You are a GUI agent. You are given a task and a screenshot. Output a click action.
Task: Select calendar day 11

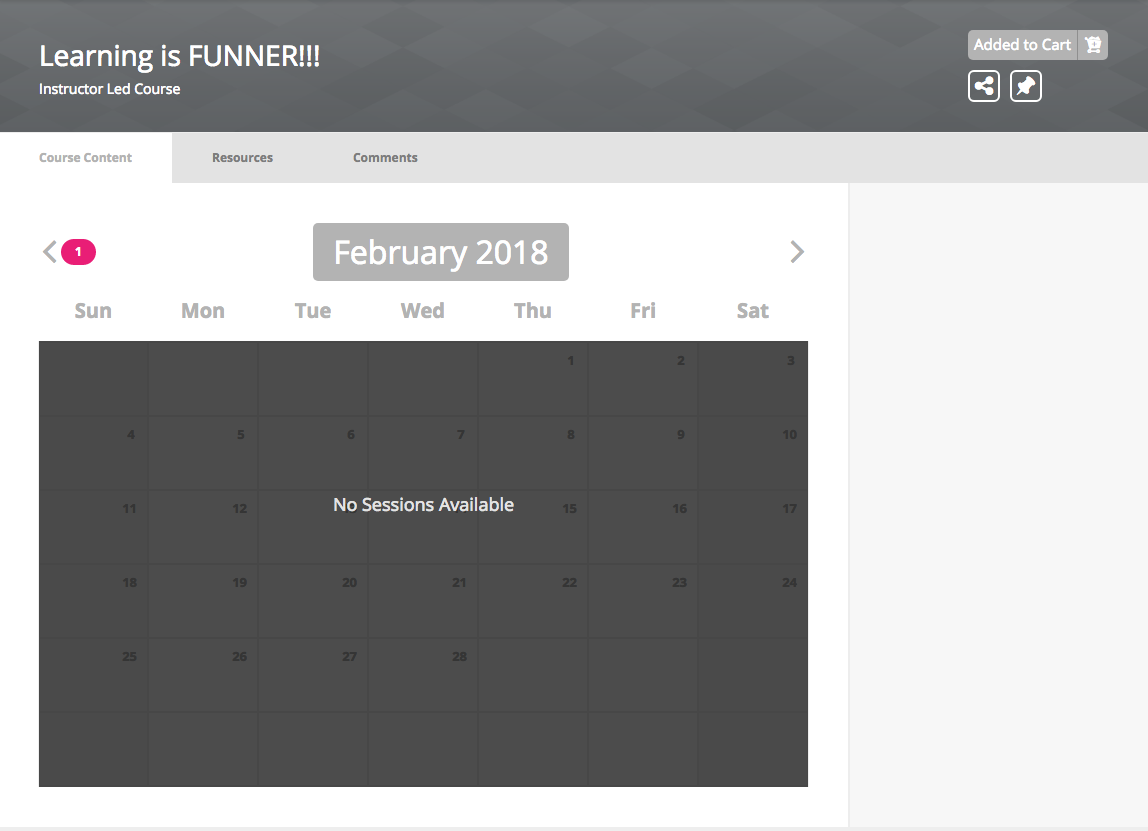coord(93,526)
